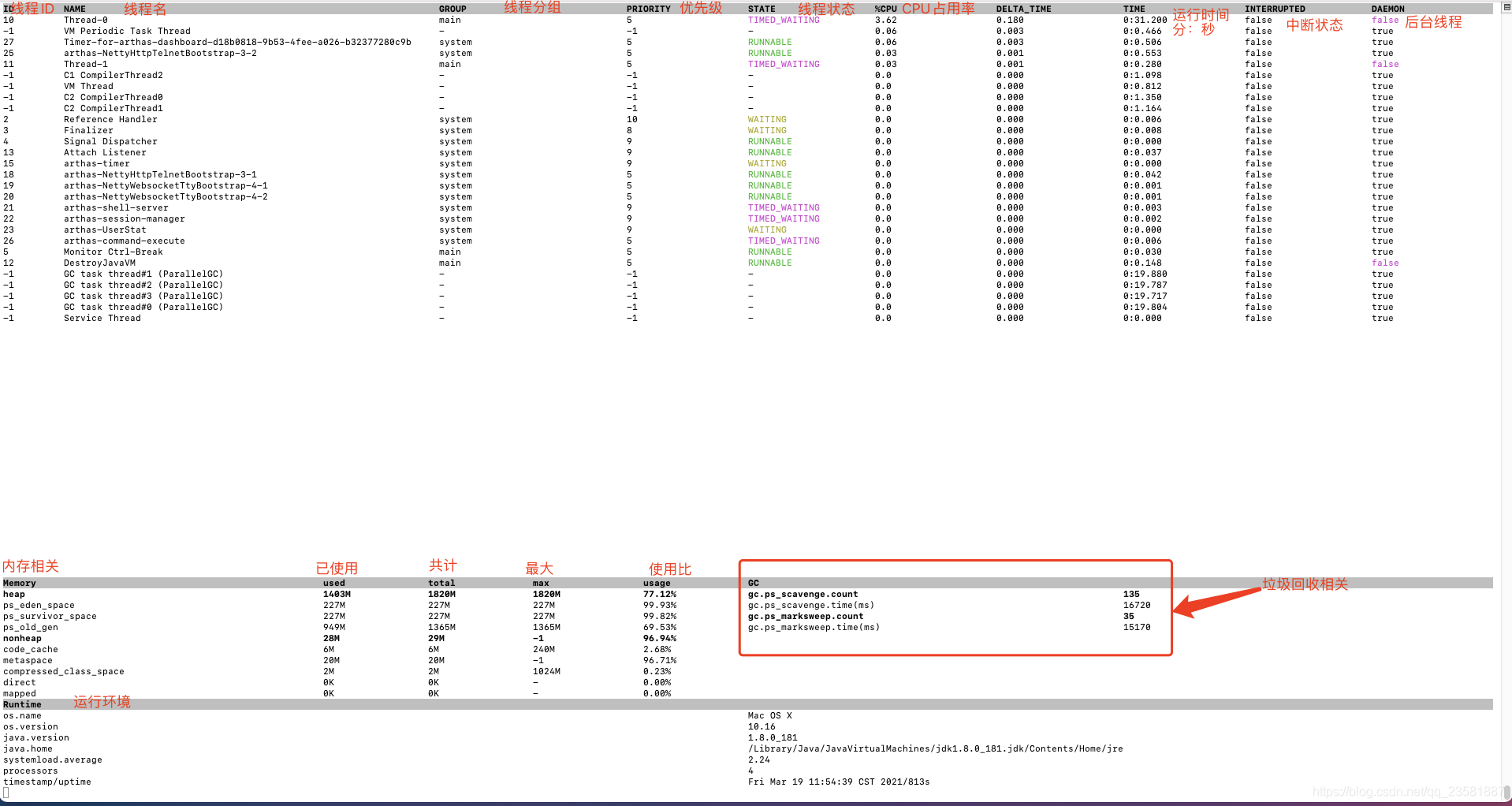Click the PRIORITY column header

coord(649,9)
